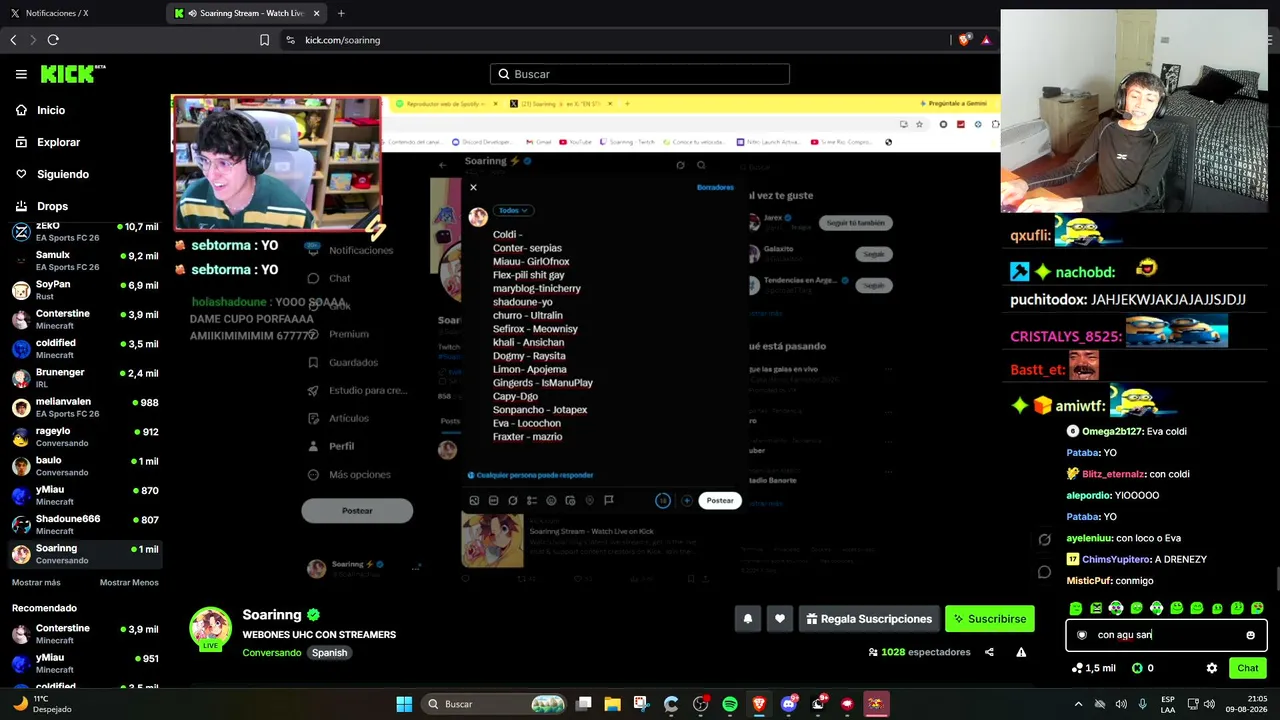
Task: Click Windows taskbar search box
Action: point(496,704)
